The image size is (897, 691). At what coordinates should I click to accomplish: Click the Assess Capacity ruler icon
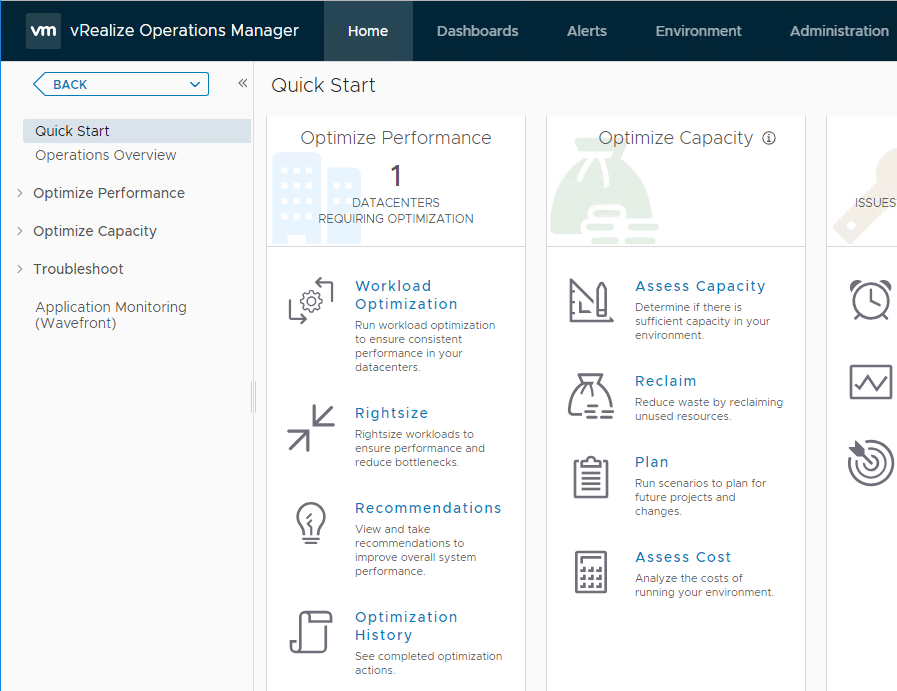pos(590,301)
